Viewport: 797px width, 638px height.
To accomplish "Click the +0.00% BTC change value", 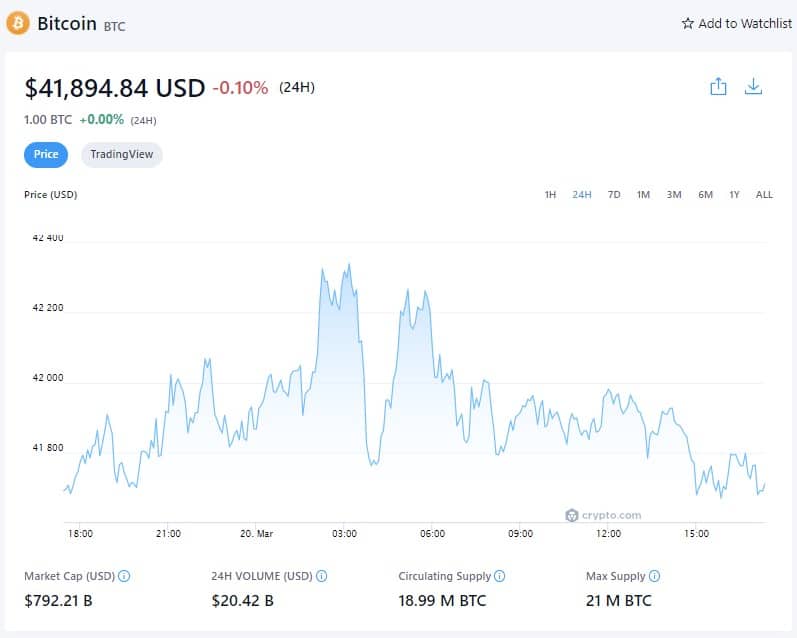I will tap(102, 120).
